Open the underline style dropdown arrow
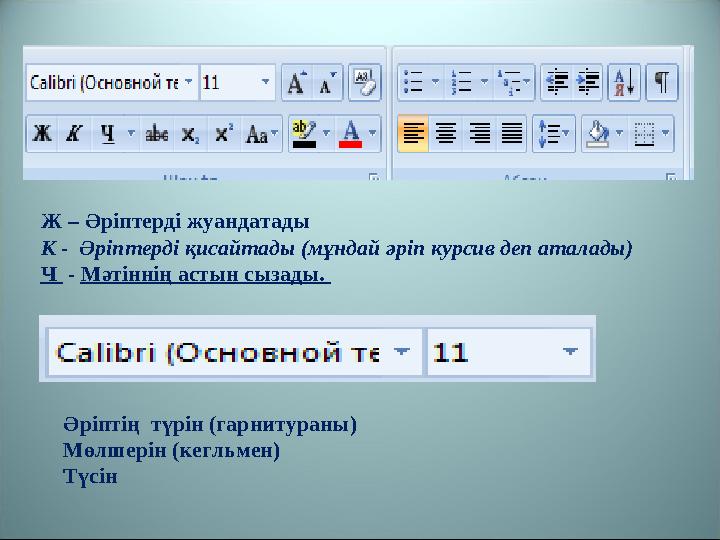Viewport: 720px width, 540px height. pos(131,134)
